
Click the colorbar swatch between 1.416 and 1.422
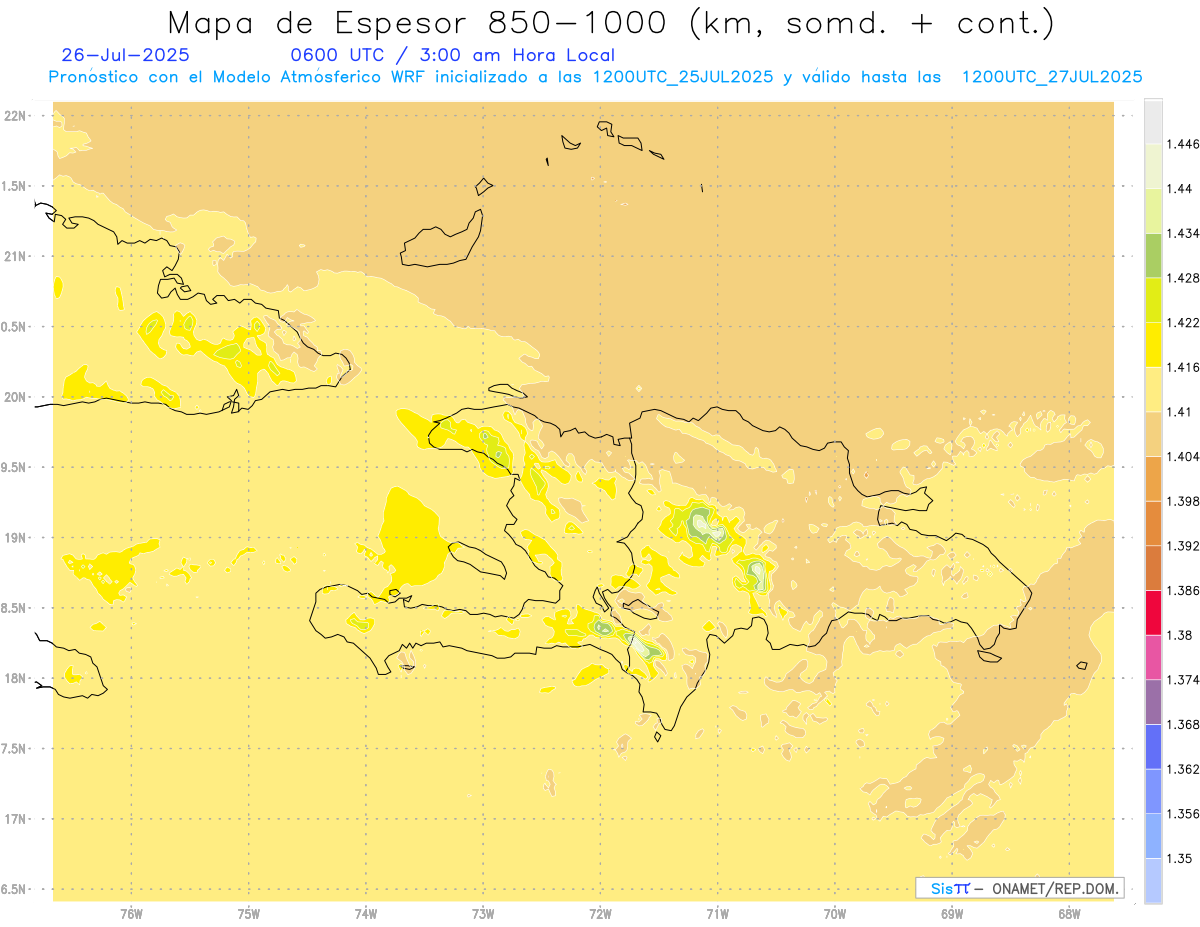pyautogui.click(x=1153, y=344)
